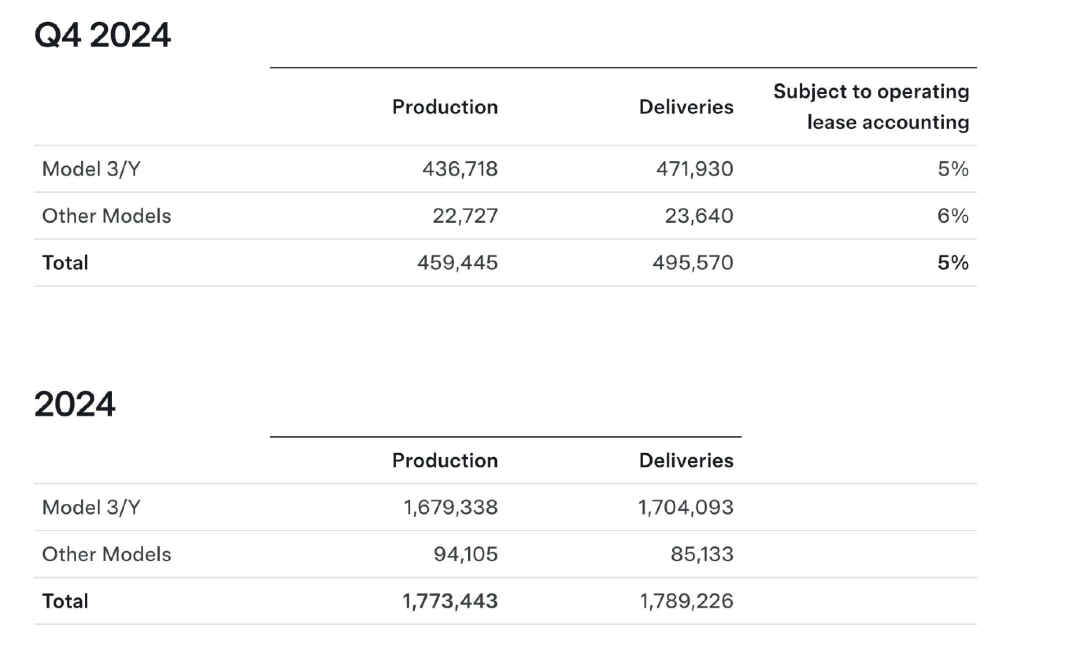Select the bold total production 1,773,443

pos(450,601)
